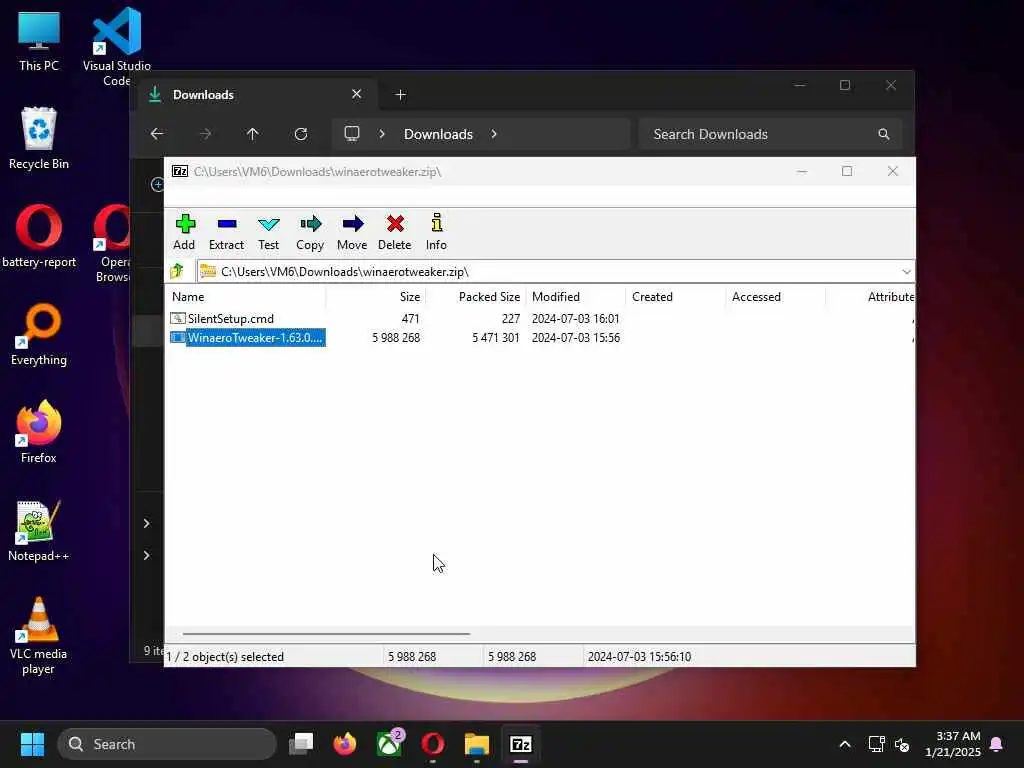
Task: Run Test on the archive
Action: 268,232
